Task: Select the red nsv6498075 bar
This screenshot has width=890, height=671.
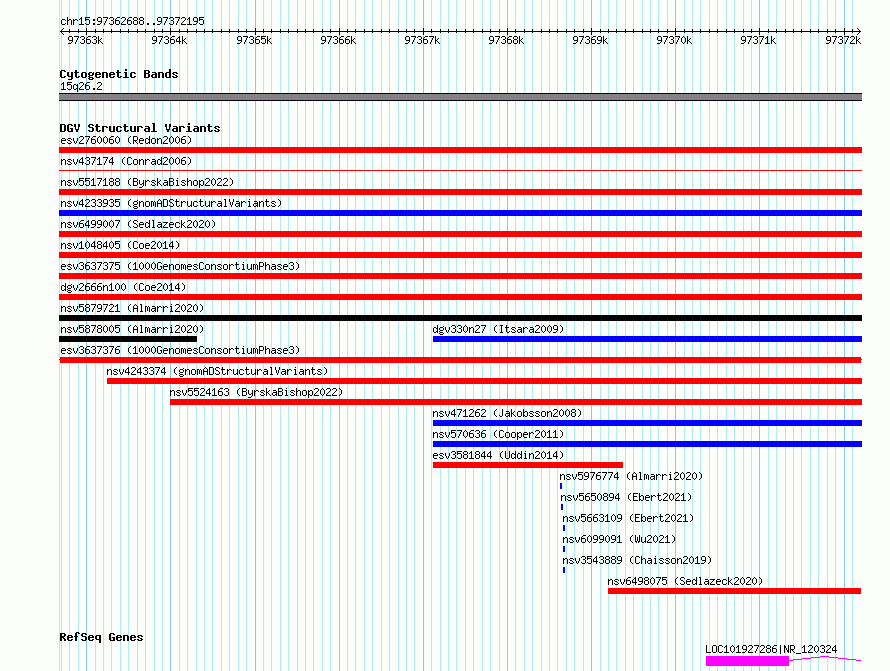Action: [734, 591]
